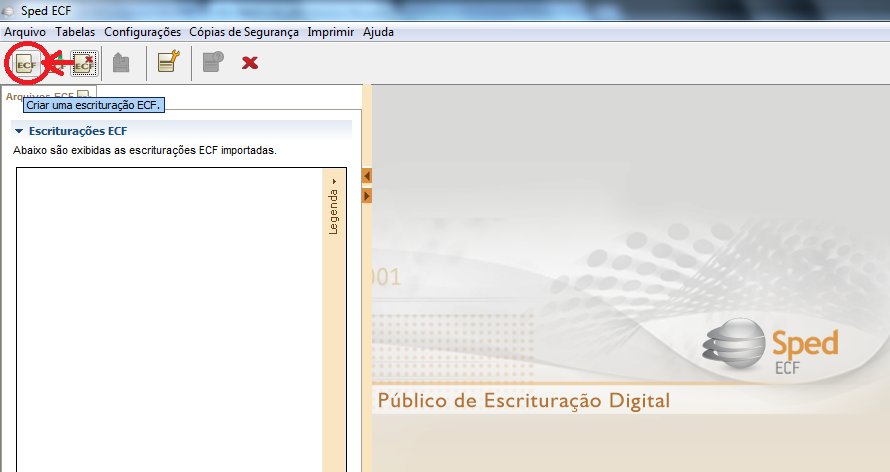Click the Sped ECF globe logo

click(x=734, y=345)
